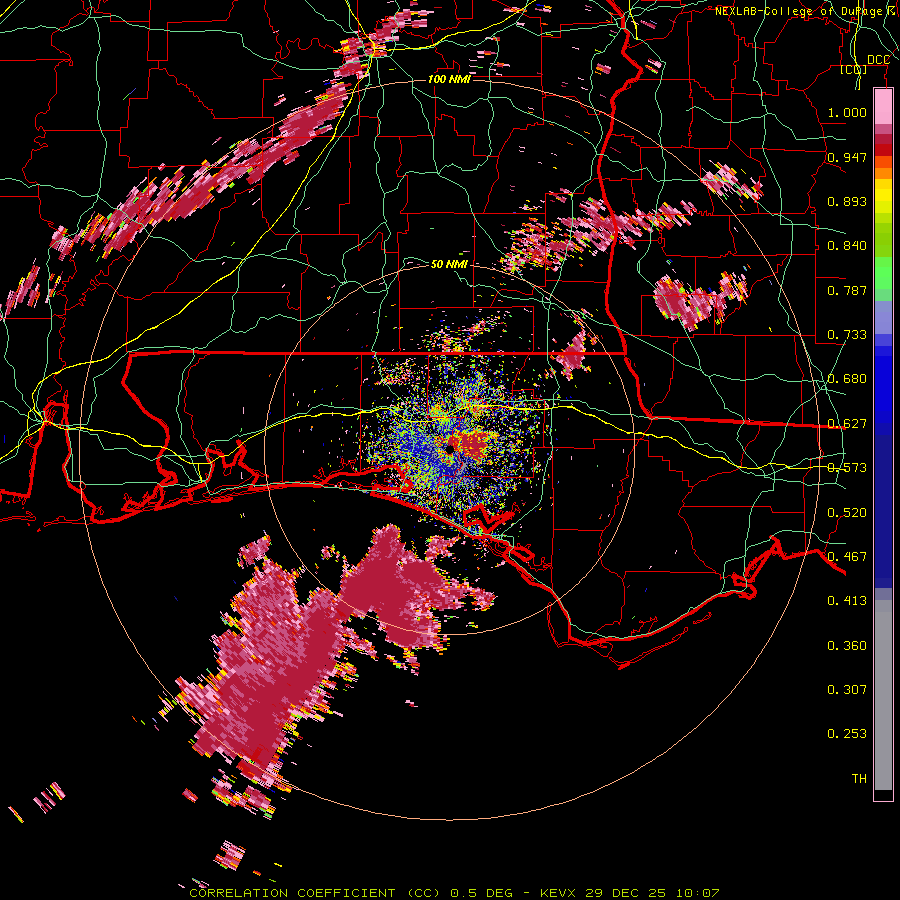Click the 29 DEC 25 date text
The height and width of the screenshot is (900, 900).
[x=626, y=893]
